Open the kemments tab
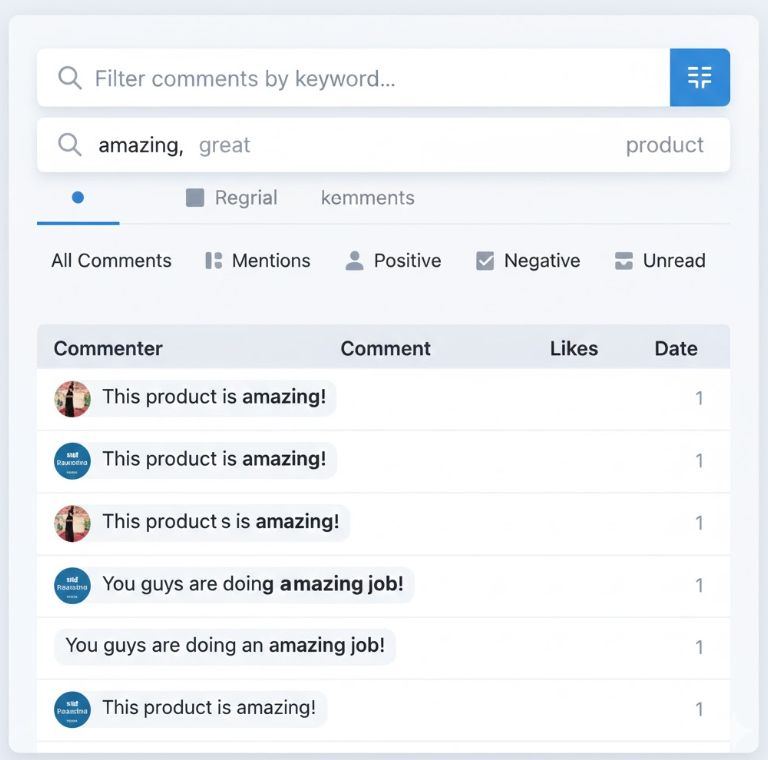 click(x=367, y=198)
